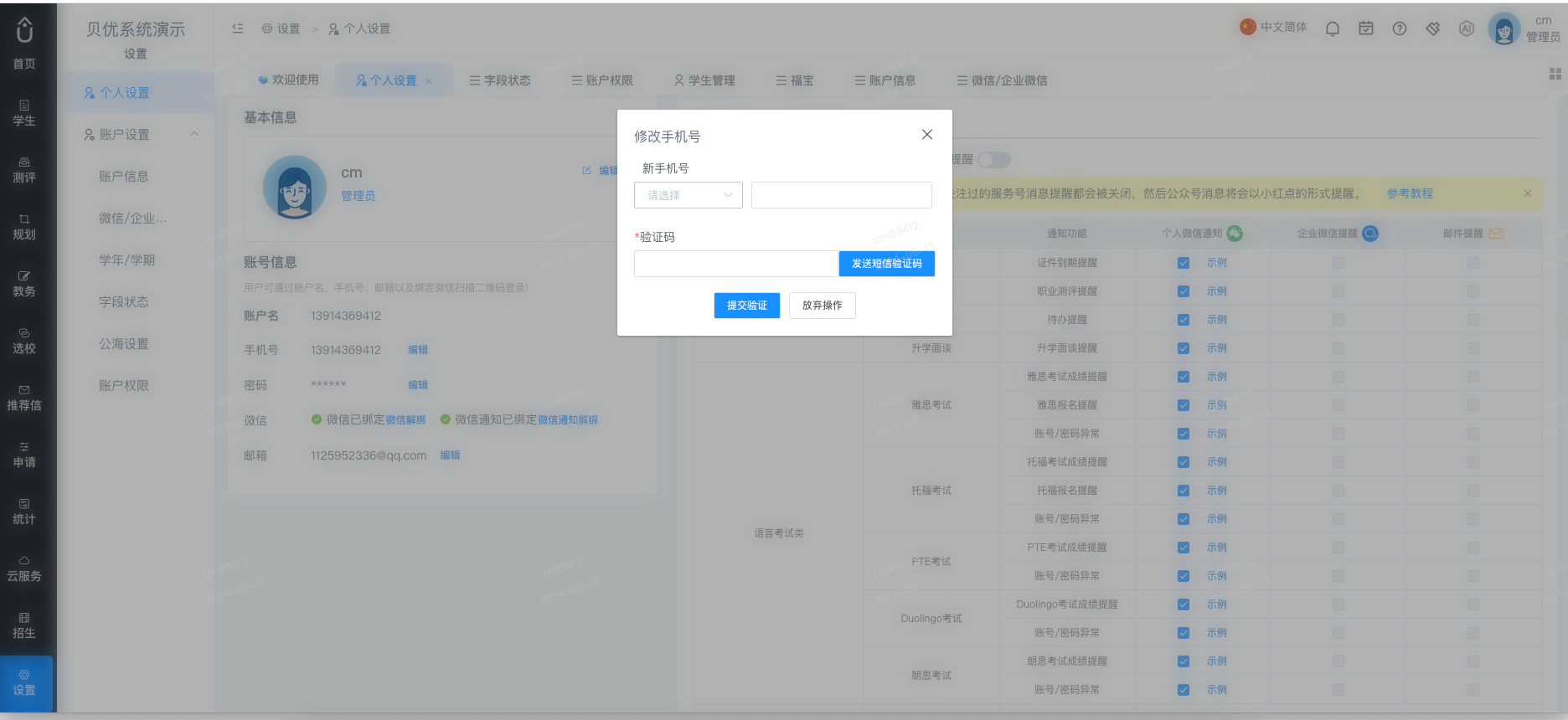Click the help question mark icon
Image resolution: width=1568 pixels, height=720 pixels.
point(1400,28)
